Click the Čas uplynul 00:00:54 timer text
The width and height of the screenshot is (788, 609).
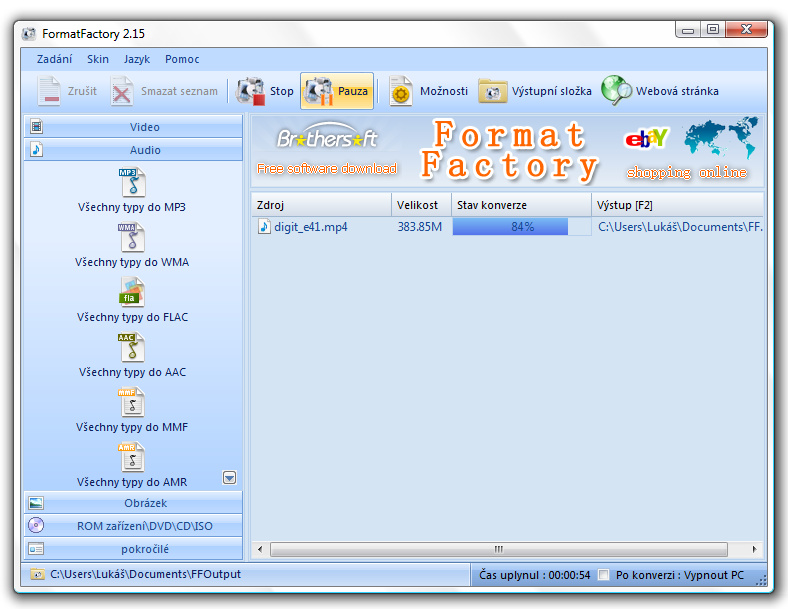click(x=534, y=575)
